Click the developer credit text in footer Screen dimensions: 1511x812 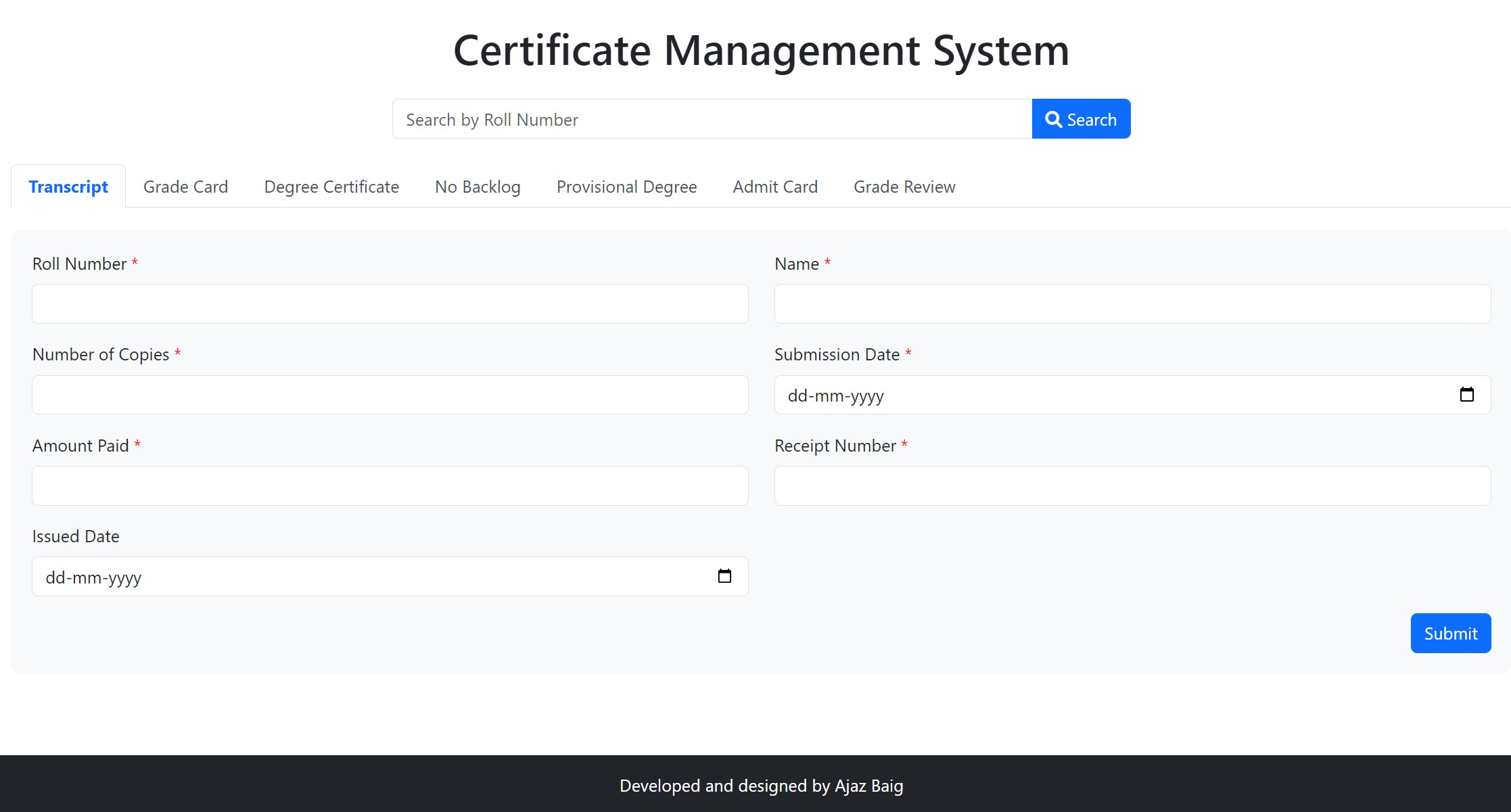tap(760, 786)
